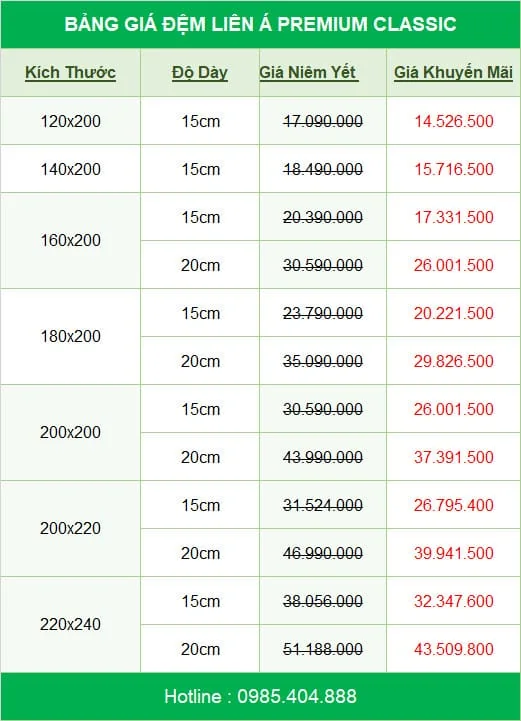Select the 200x200 size cell
This screenshot has height=721, width=521.
click(x=70, y=432)
